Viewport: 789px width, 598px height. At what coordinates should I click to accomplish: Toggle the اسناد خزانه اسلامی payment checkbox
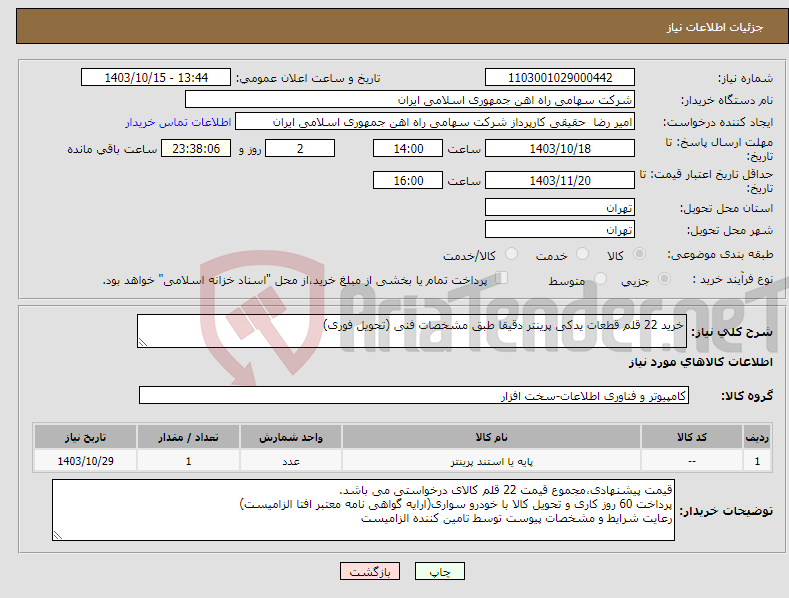502,278
